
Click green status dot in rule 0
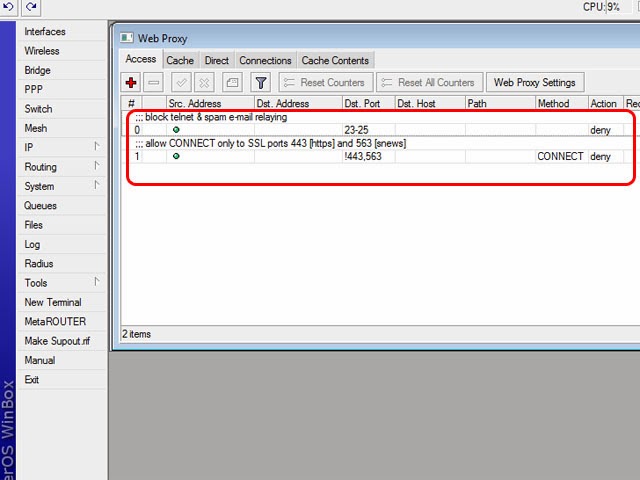pyautogui.click(x=176, y=130)
